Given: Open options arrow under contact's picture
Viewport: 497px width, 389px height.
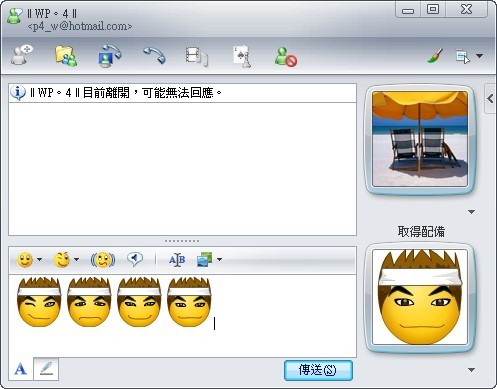Looking at the screenshot, I should click(x=471, y=212).
